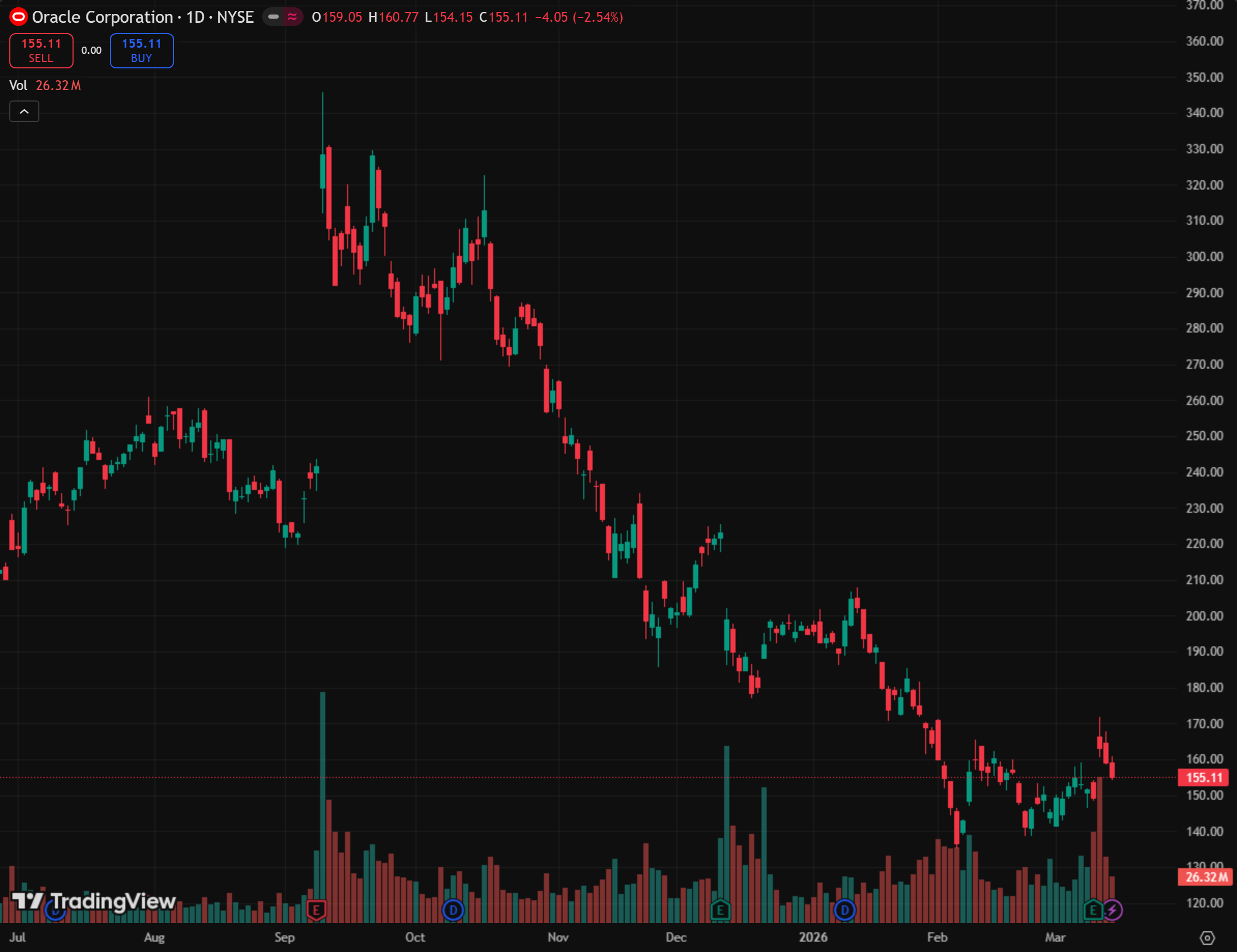Open the dividend marker in October
1237x952 pixels.
coord(453,910)
